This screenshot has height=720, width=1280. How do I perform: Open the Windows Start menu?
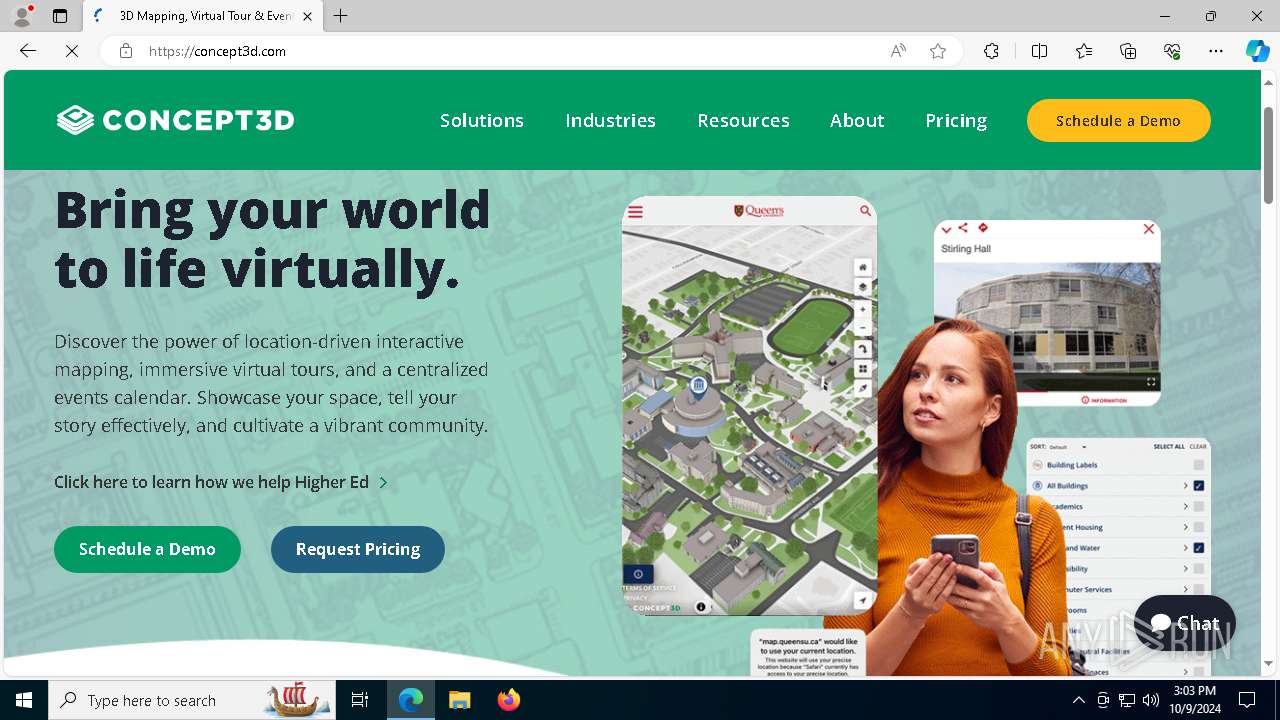click(24, 700)
